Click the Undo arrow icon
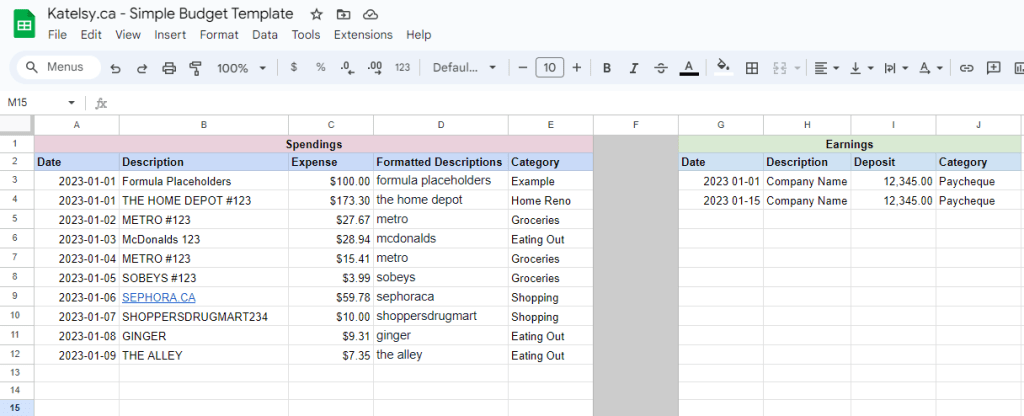Image resolution: width=1024 pixels, height=416 pixels. point(116,68)
